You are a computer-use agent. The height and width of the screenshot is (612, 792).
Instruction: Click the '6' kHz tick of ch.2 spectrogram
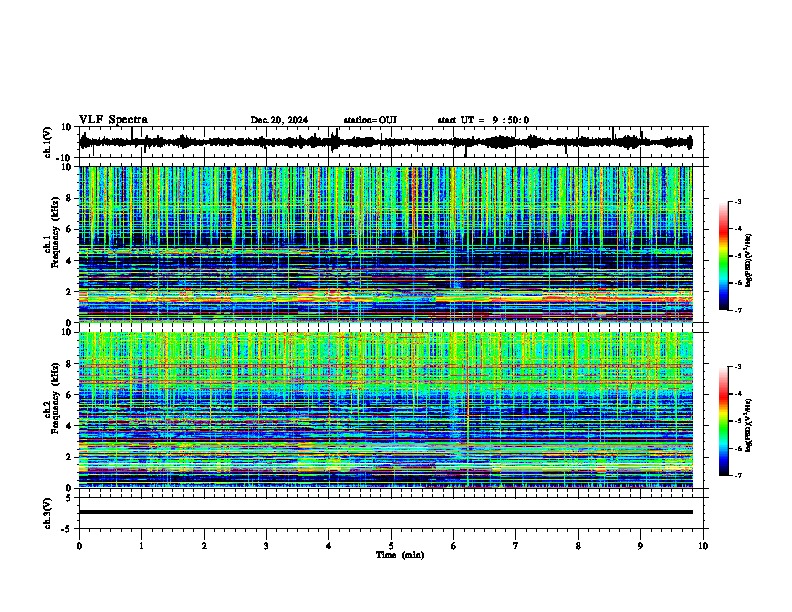click(x=70, y=395)
